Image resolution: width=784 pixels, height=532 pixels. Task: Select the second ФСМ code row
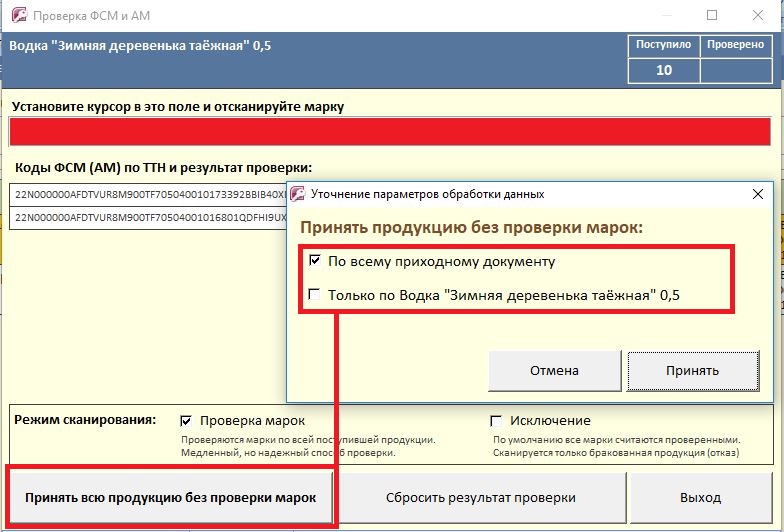150,217
